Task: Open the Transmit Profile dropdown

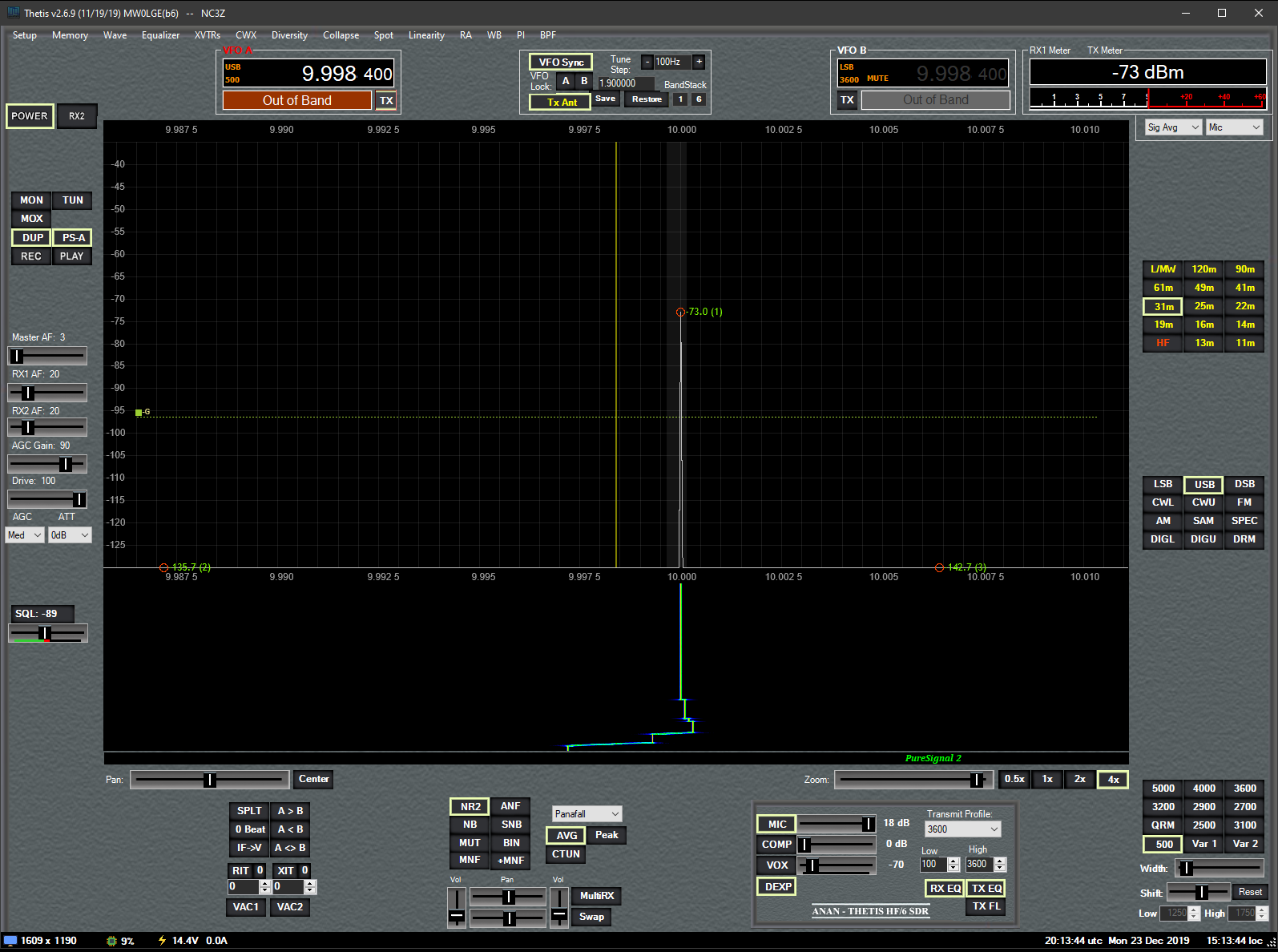Action: coord(963,829)
